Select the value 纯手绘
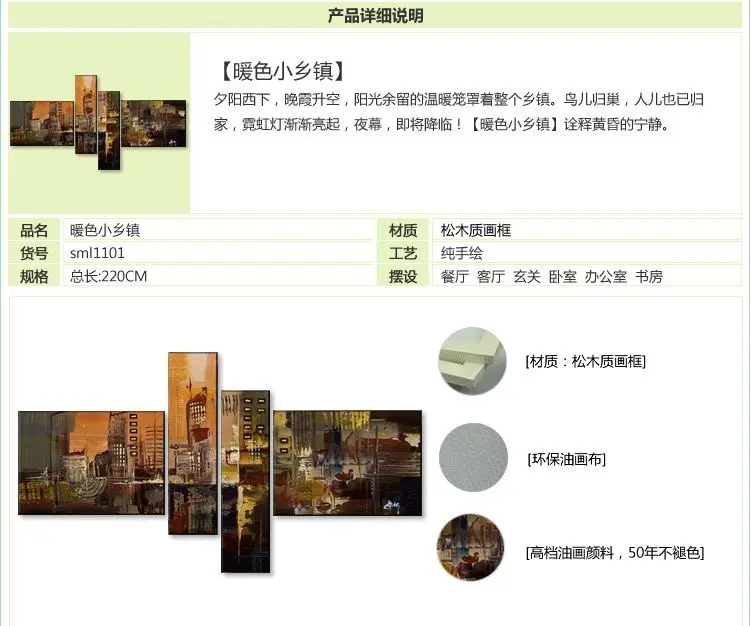This screenshot has height=626, width=751. [x=462, y=253]
